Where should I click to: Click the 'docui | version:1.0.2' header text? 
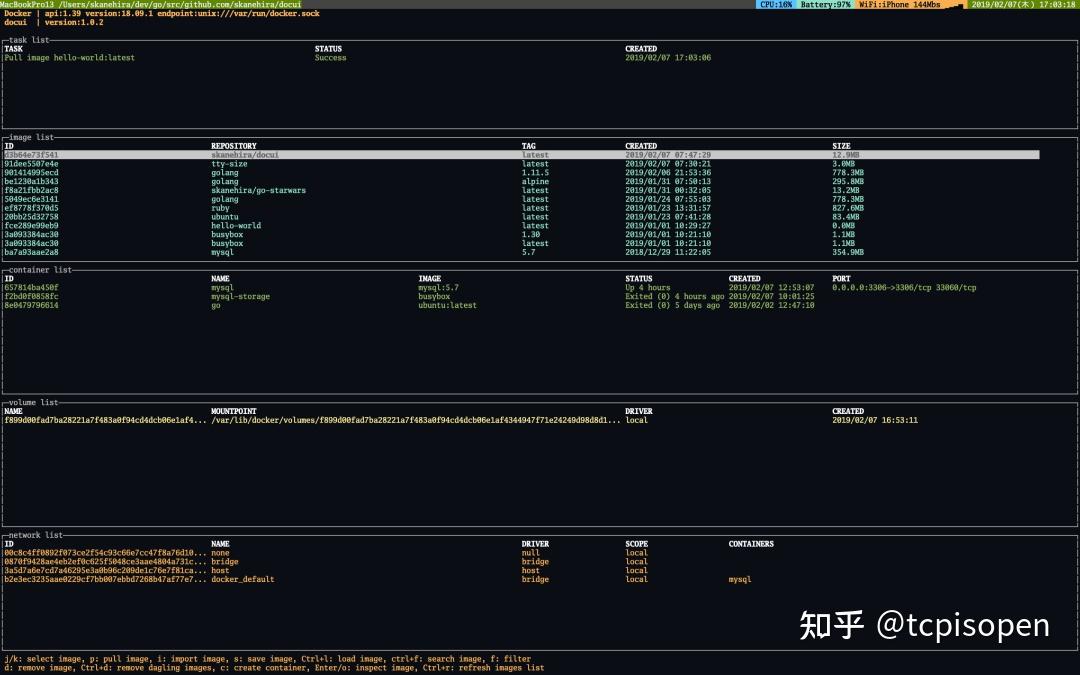click(x=54, y=22)
